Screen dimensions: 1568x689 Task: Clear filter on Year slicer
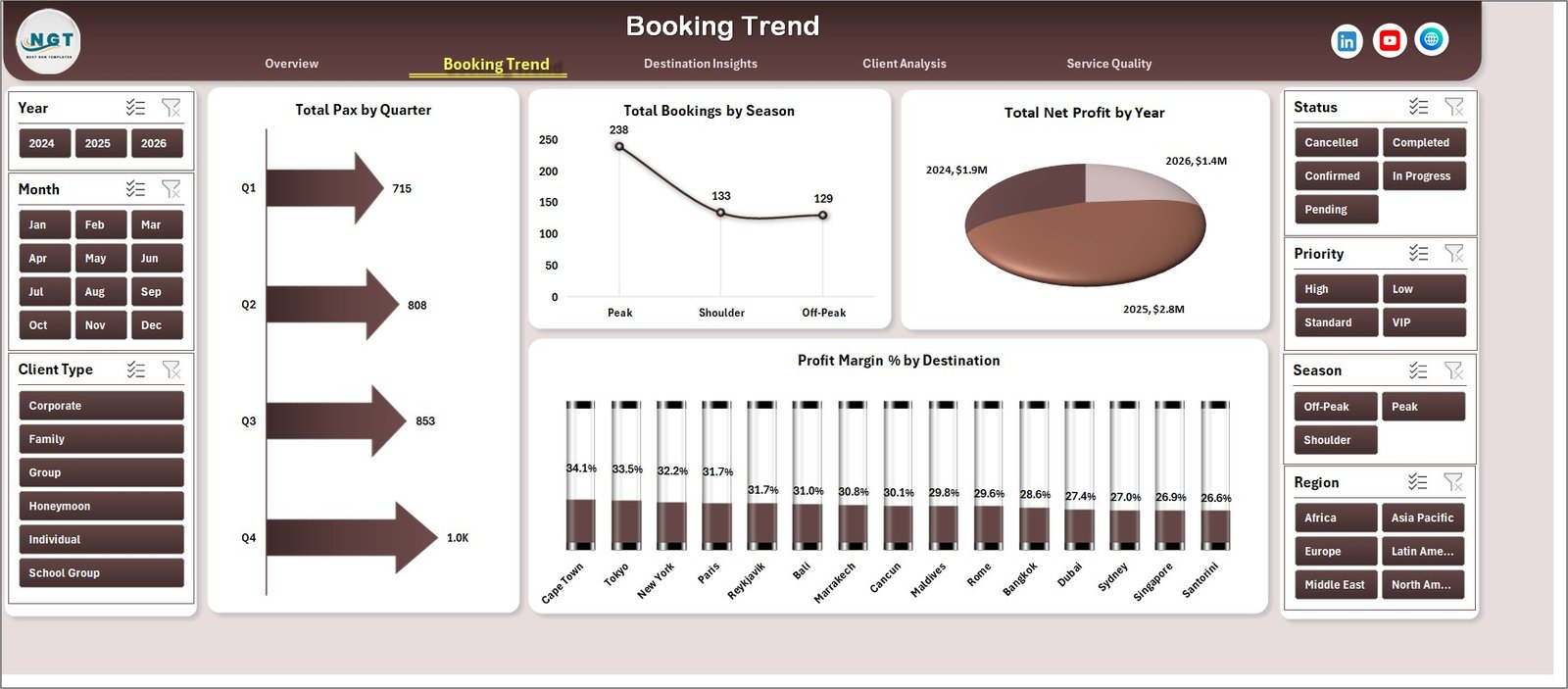(x=171, y=108)
